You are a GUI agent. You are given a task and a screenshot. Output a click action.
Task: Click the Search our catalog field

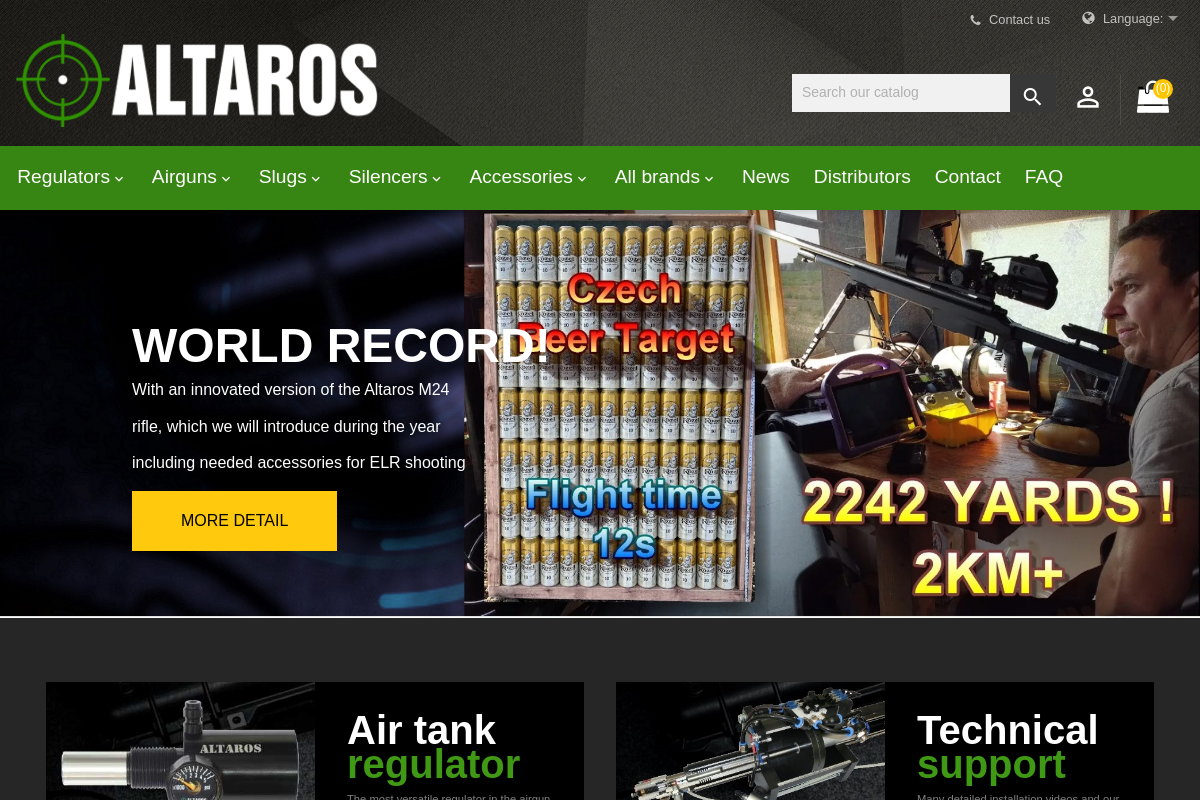901,93
